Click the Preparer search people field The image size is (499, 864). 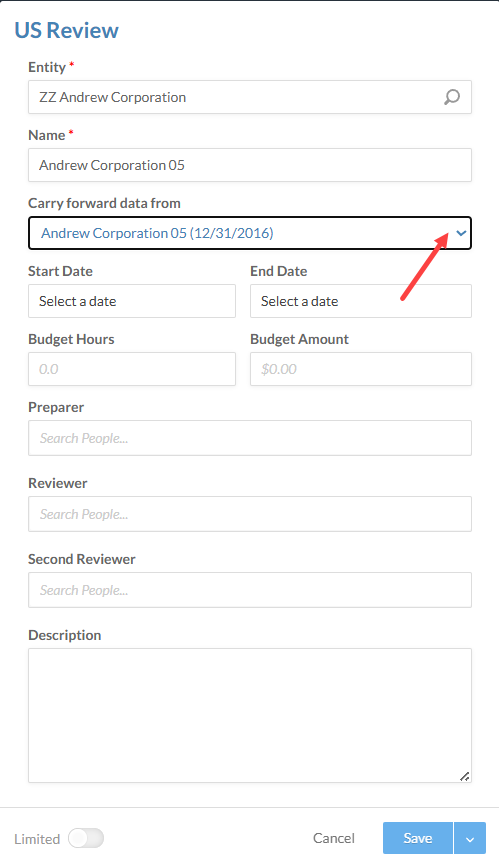tap(250, 438)
